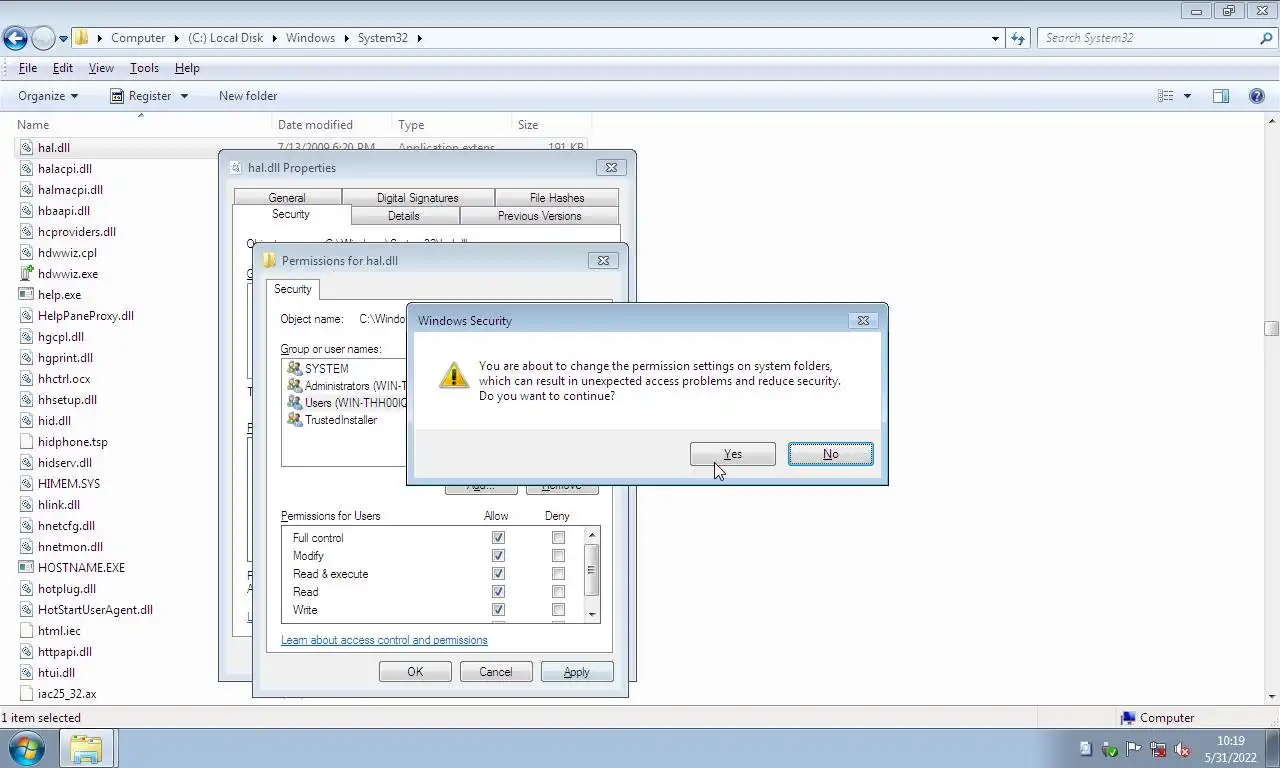
Task: Switch to the File Hashes tab
Action: (x=557, y=198)
